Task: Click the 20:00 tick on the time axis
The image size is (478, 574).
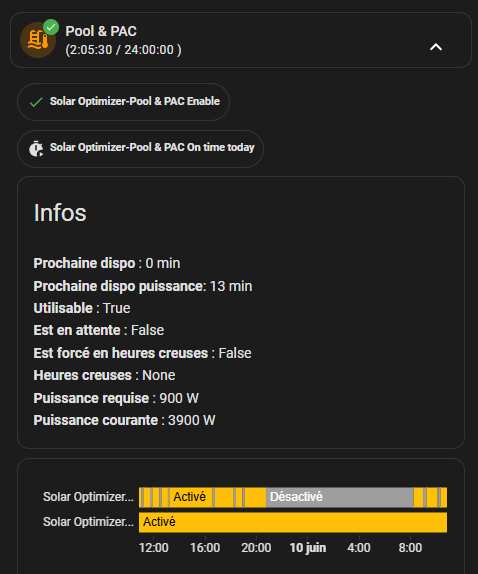Action: pyautogui.click(x=256, y=548)
